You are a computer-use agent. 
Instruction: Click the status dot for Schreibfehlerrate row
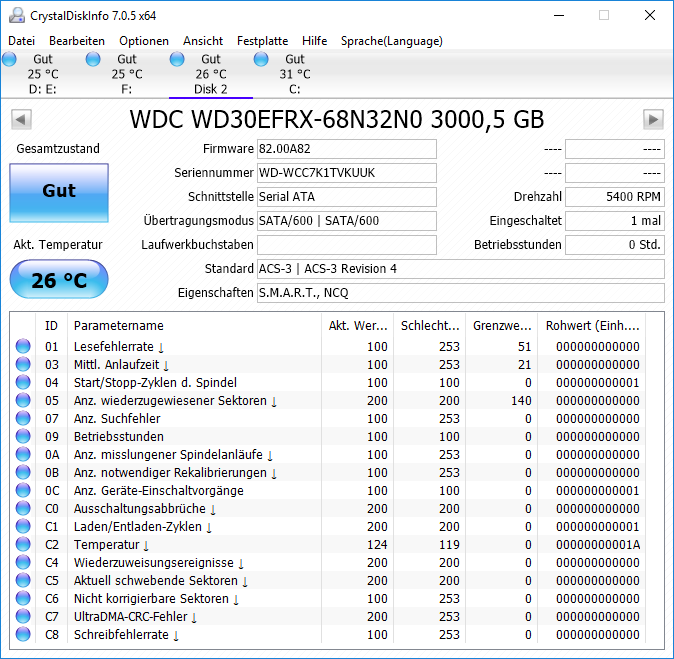click(x=23, y=634)
